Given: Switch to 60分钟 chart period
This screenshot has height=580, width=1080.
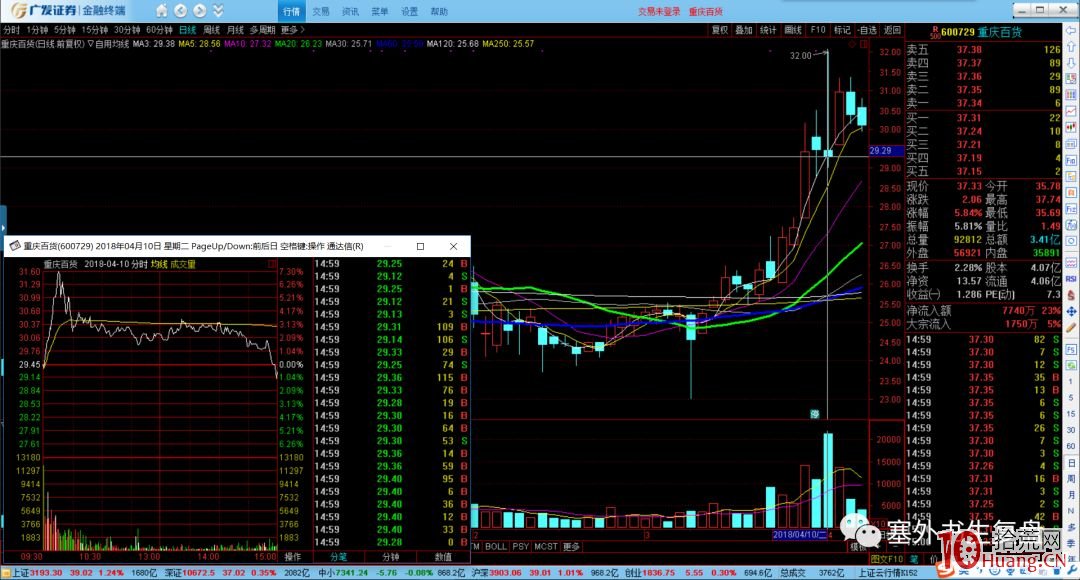Looking at the screenshot, I should pos(160,30).
